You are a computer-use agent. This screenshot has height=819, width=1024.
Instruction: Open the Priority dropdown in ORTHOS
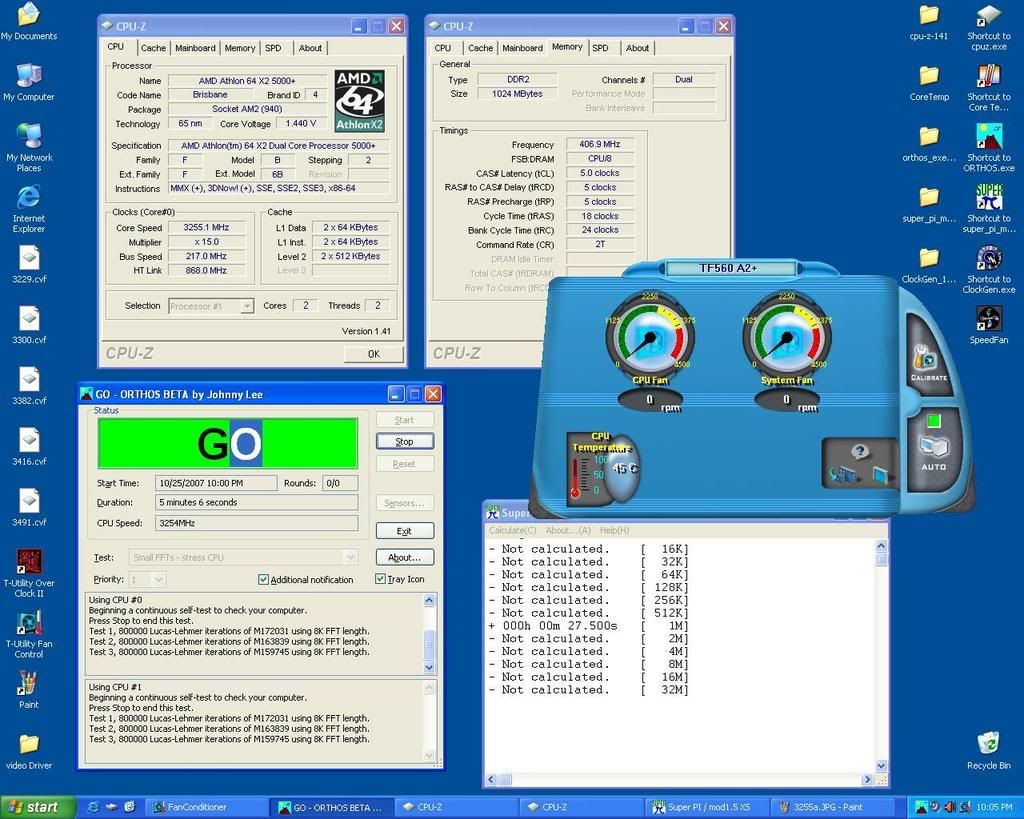(x=158, y=579)
